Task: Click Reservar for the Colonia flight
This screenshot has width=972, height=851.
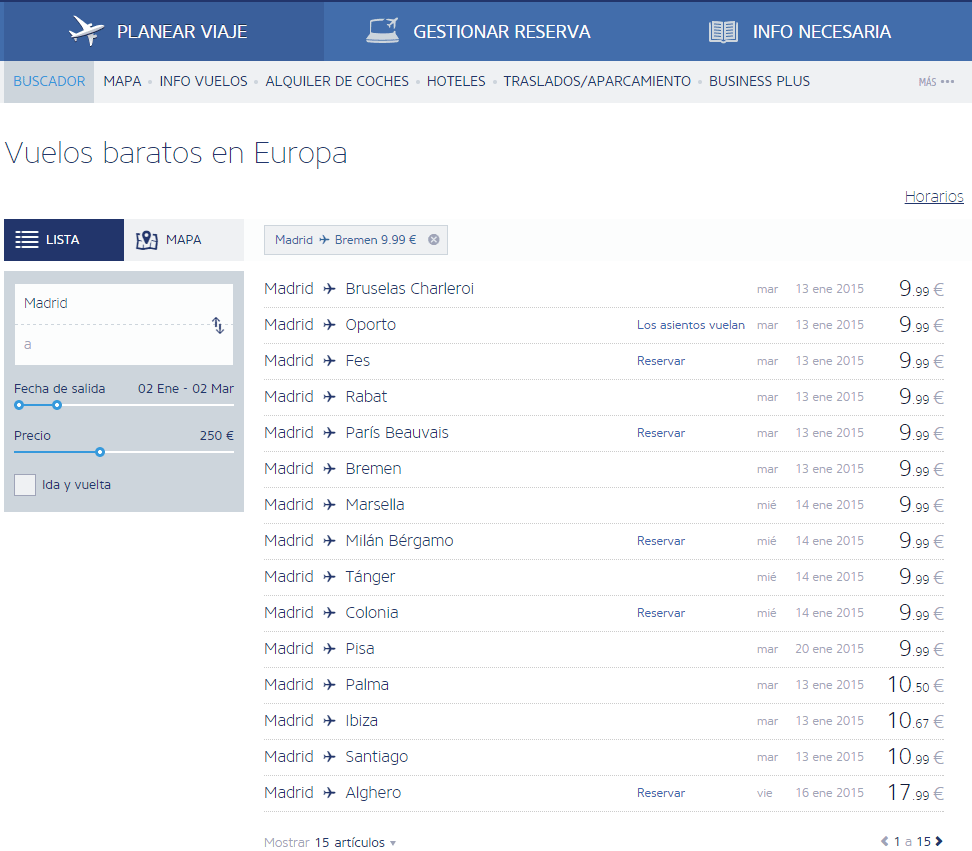Action: coord(661,612)
